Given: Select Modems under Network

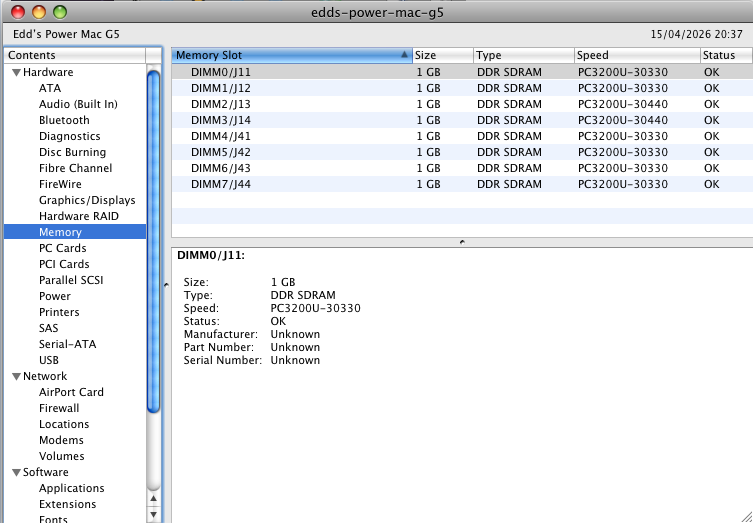Looking at the screenshot, I should tap(61, 440).
